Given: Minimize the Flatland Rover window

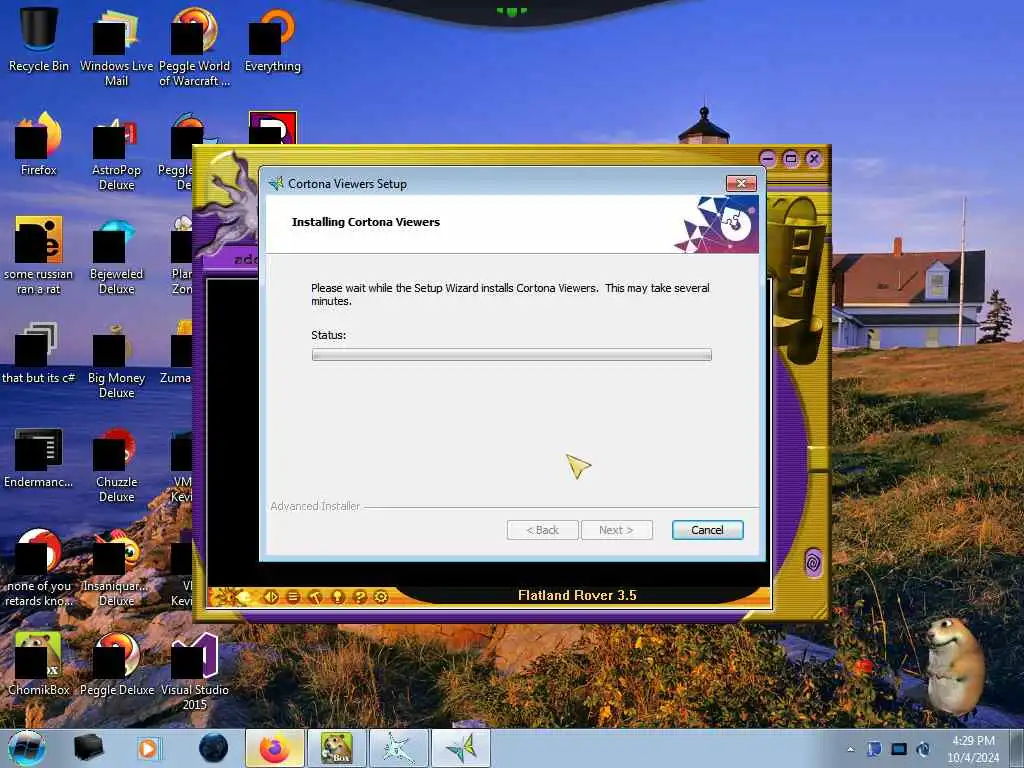Looking at the screenshot, I should [768, 158].
